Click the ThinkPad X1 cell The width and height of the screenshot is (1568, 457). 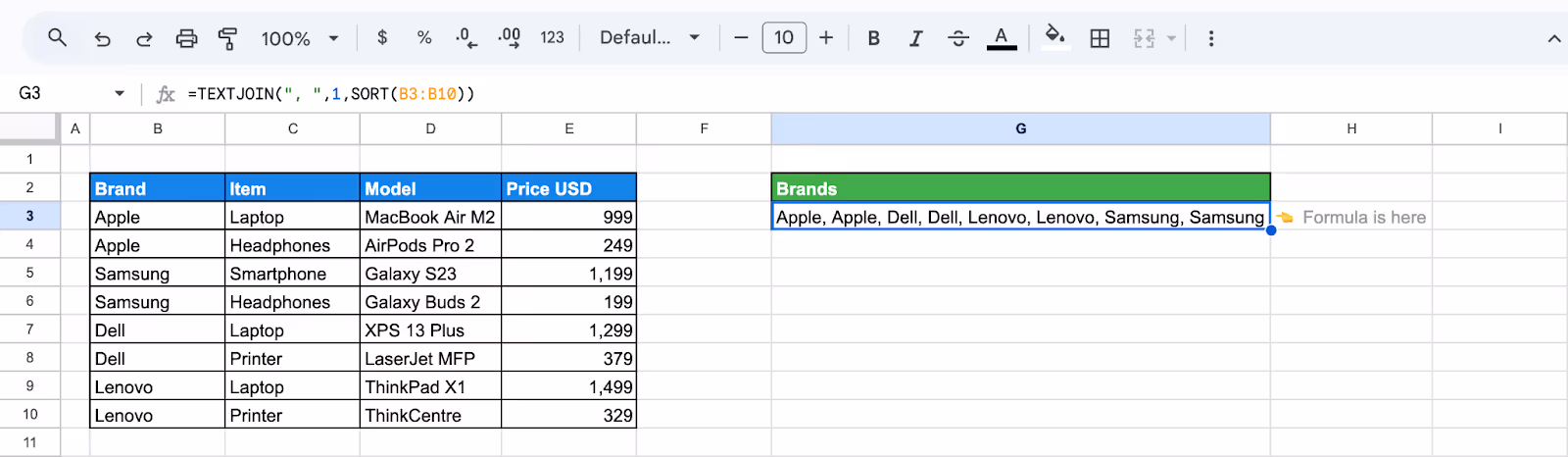coord(431,387)
